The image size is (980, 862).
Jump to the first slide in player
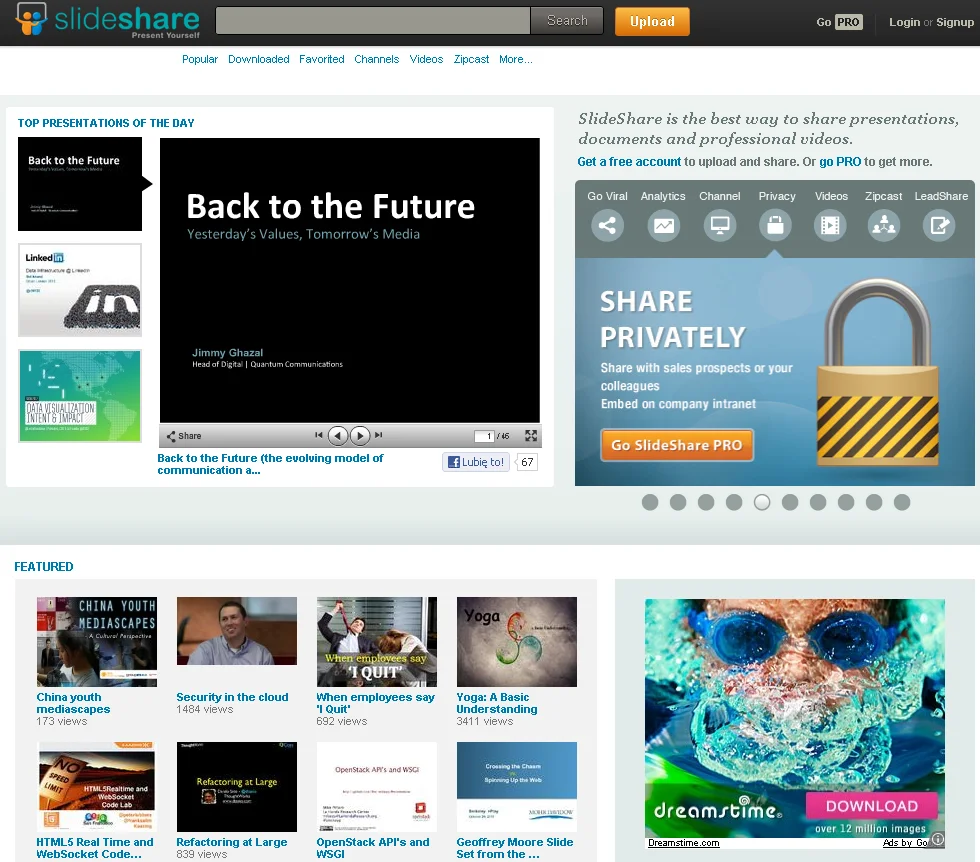click(319, 435)
